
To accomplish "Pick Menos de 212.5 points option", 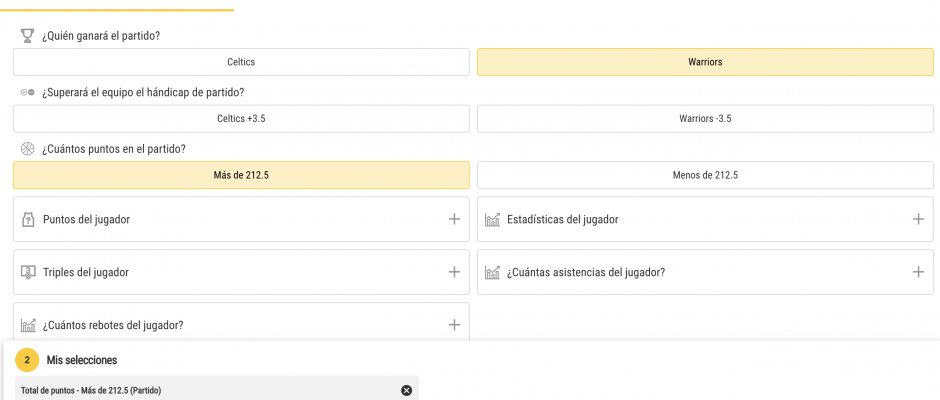I will (705, 175).
